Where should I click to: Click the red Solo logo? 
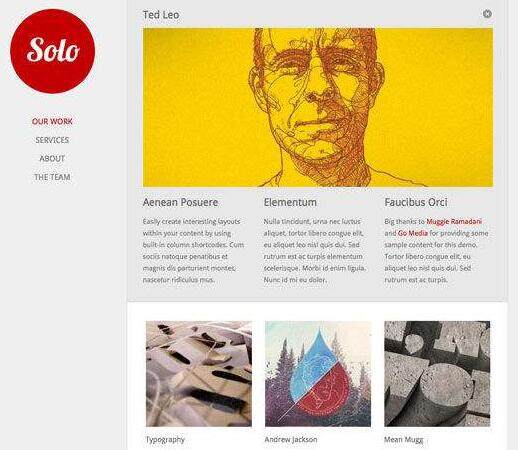(53, 51)
